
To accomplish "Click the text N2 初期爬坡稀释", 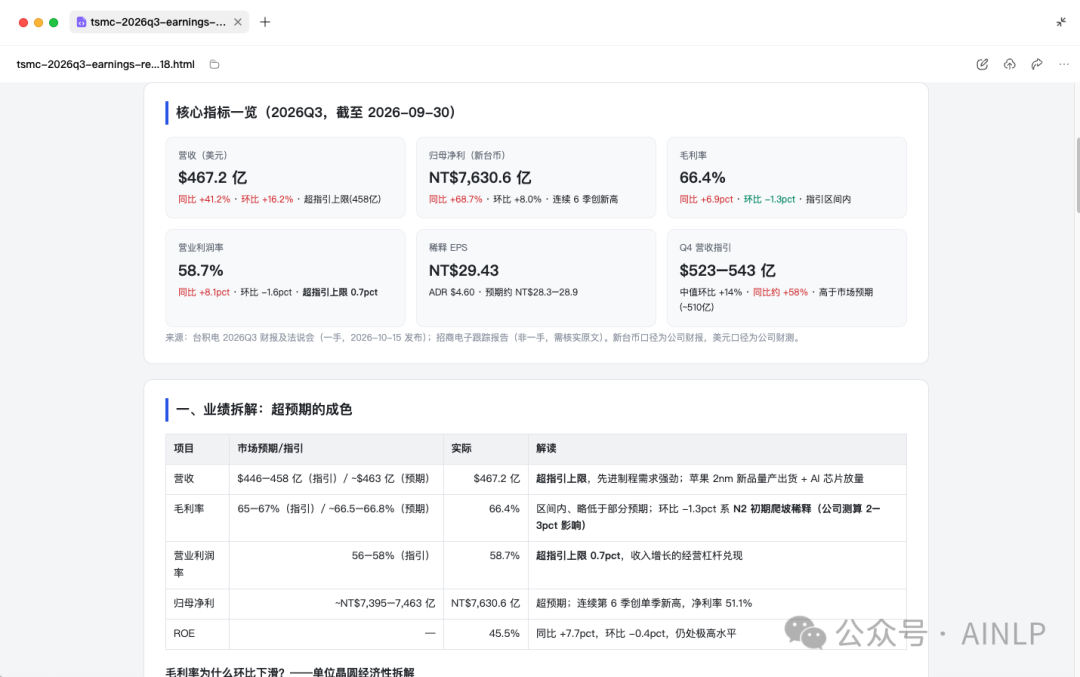I will point(772,509).
